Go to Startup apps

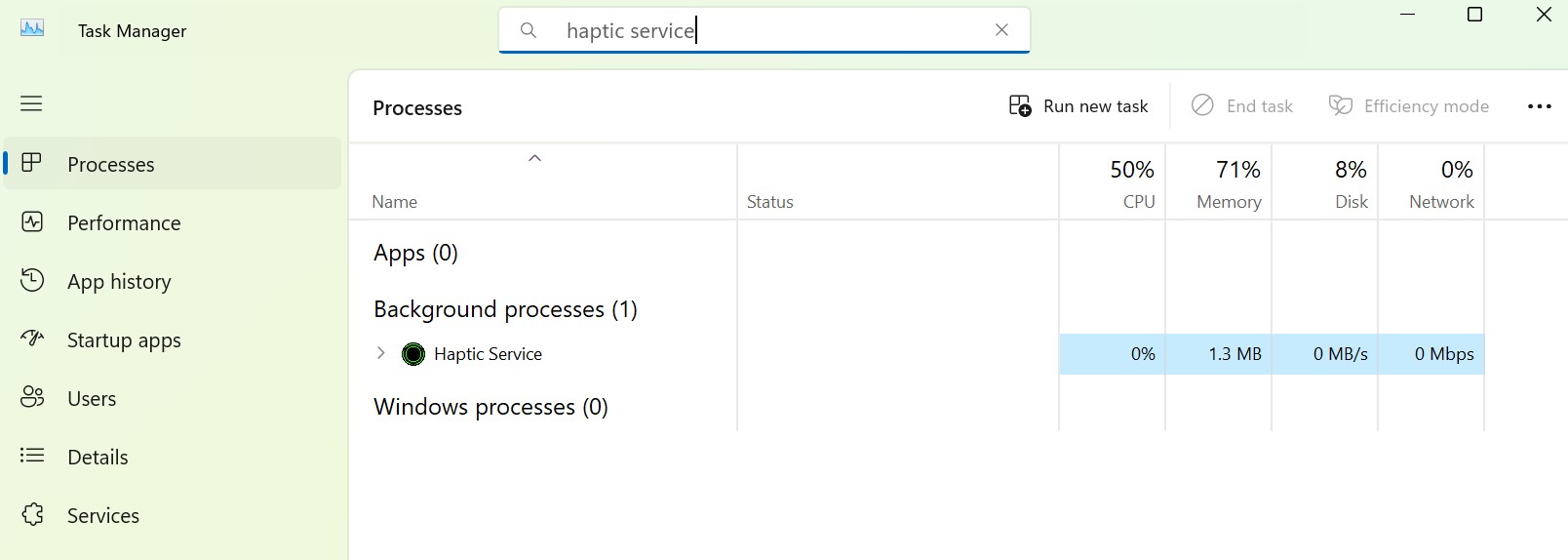coord(174,340)
